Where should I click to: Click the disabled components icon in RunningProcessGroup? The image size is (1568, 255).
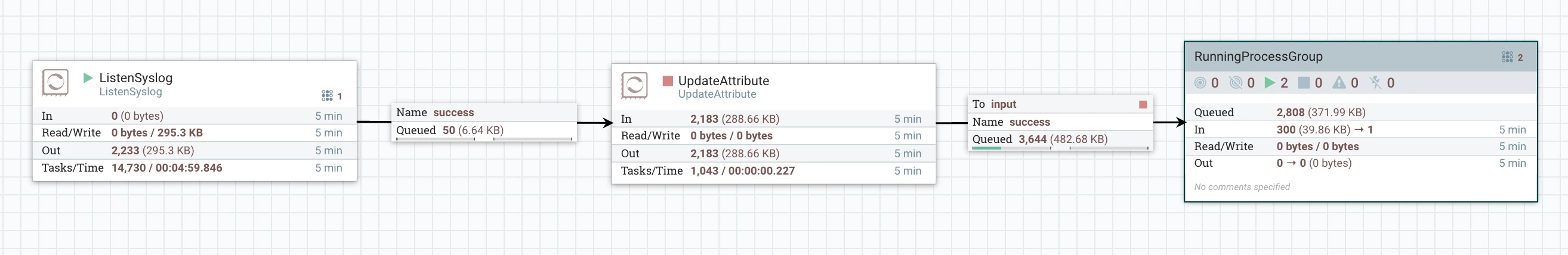click(x=1375, y=83)
